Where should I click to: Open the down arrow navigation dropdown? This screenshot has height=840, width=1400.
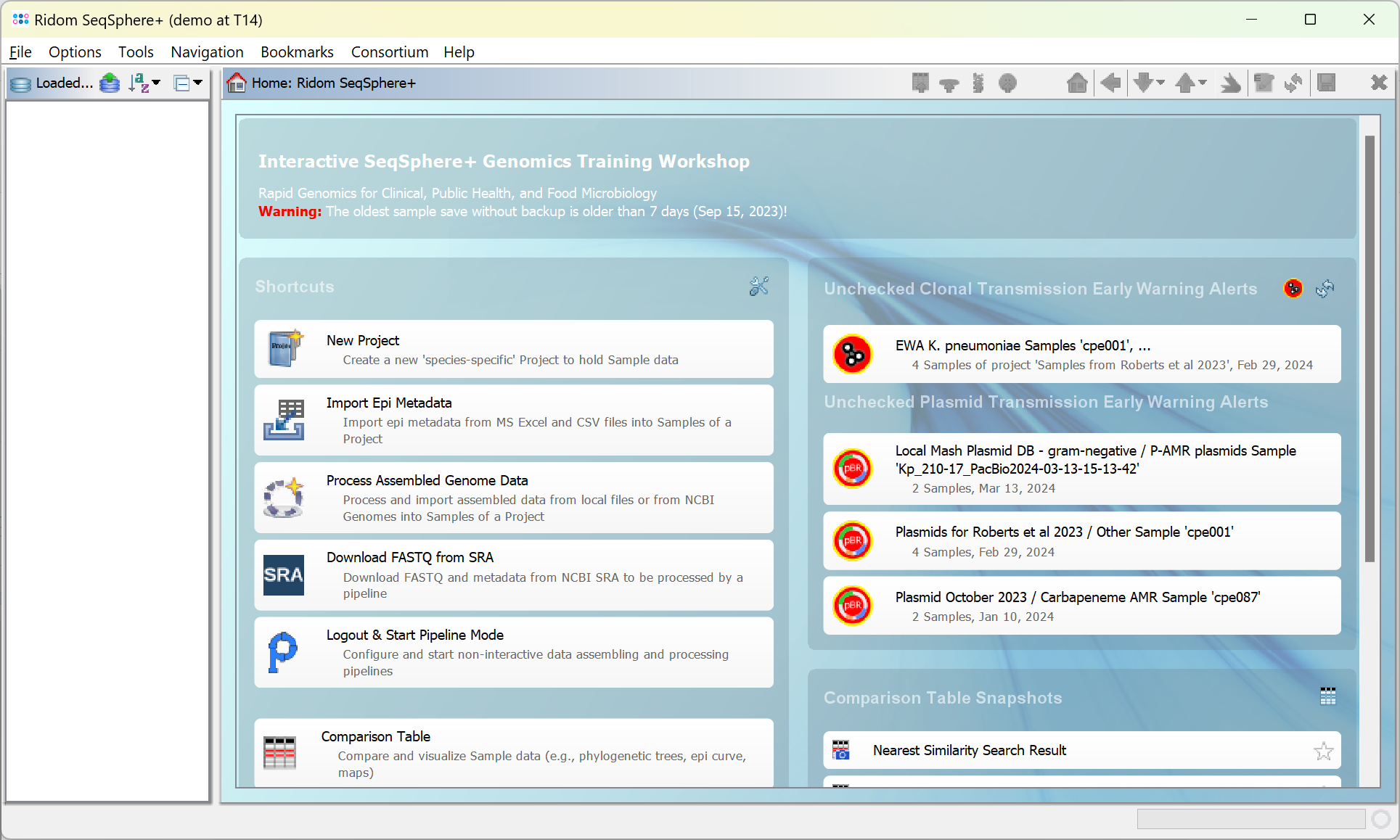tap(1160, 83)
